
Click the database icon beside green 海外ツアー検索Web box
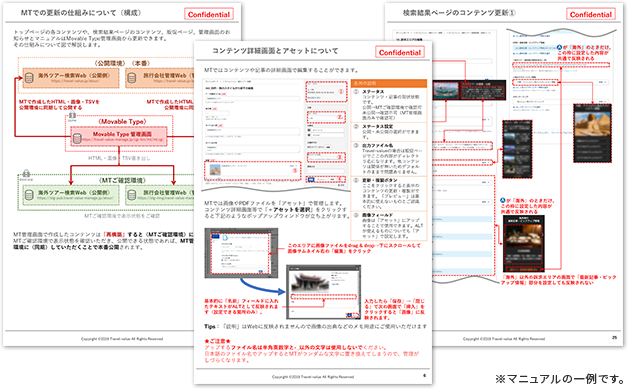click(29, 195)
